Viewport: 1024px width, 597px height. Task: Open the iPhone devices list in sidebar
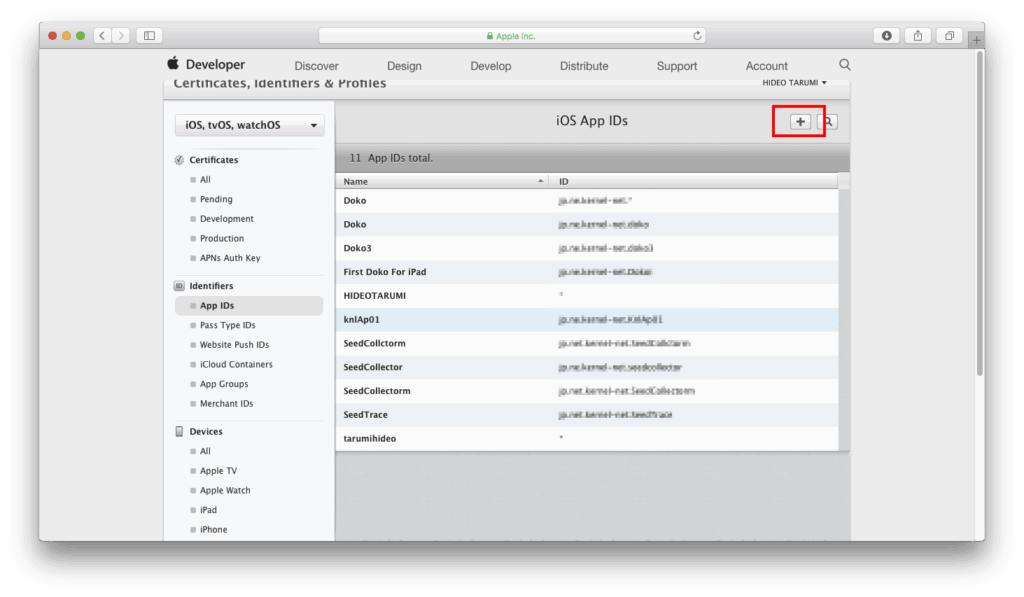click(213, 530)
